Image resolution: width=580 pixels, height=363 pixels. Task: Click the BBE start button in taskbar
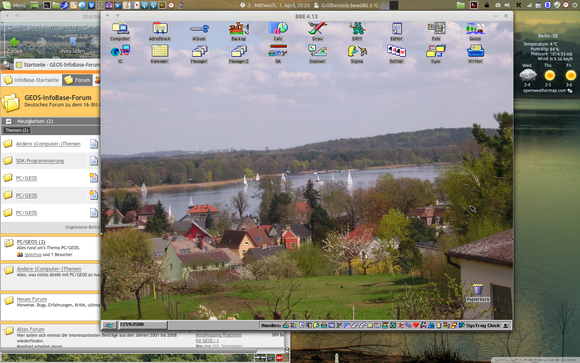(109, 325)
